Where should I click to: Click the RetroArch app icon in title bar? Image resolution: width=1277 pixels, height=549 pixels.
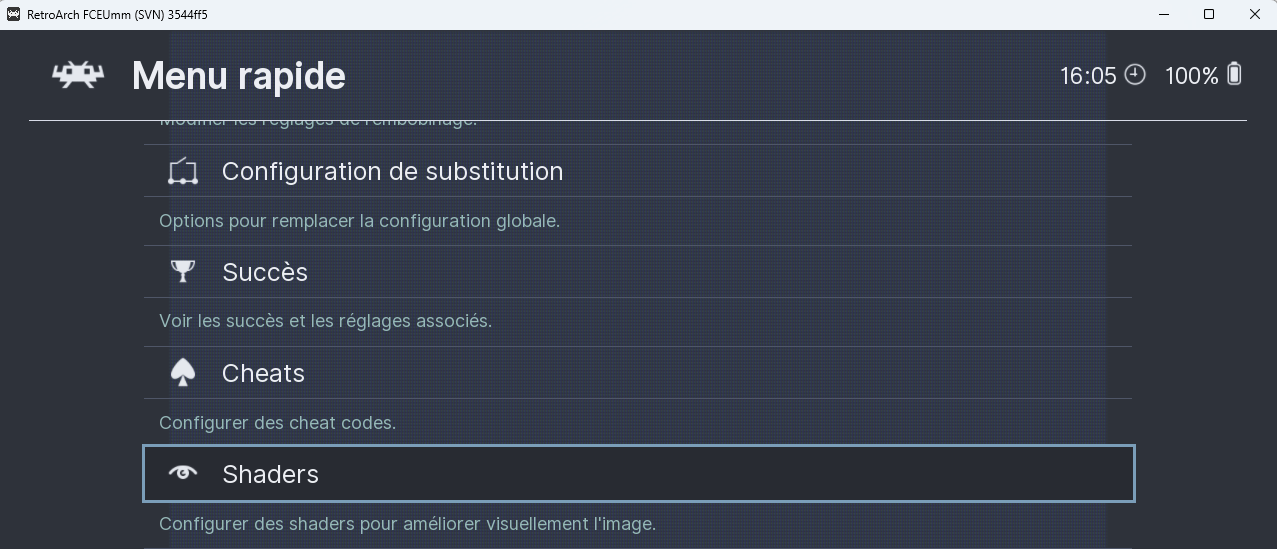(13, 14)
